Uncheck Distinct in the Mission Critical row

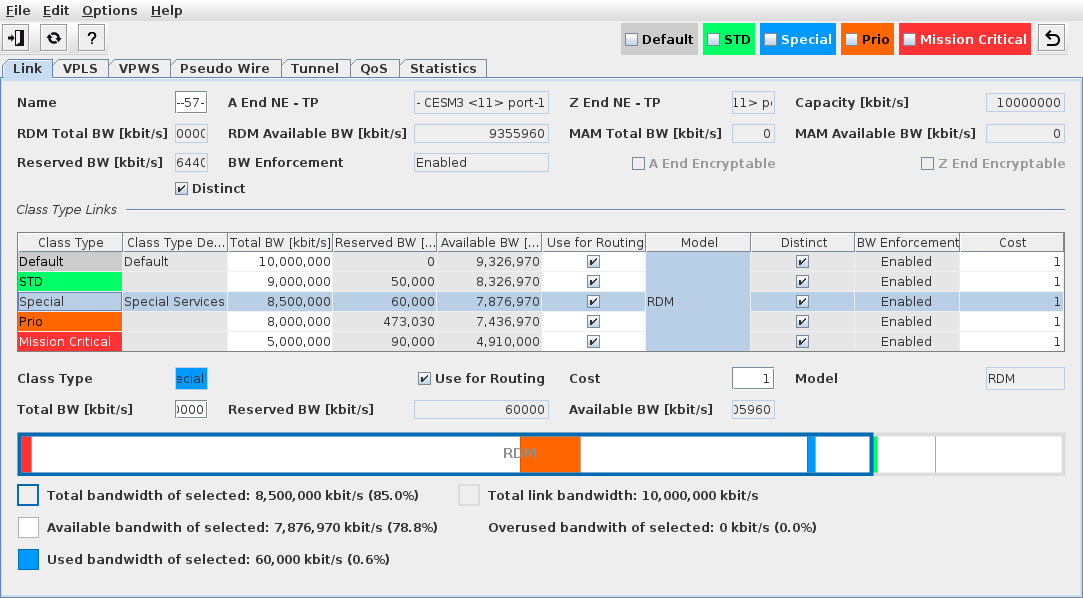point(801,342)
